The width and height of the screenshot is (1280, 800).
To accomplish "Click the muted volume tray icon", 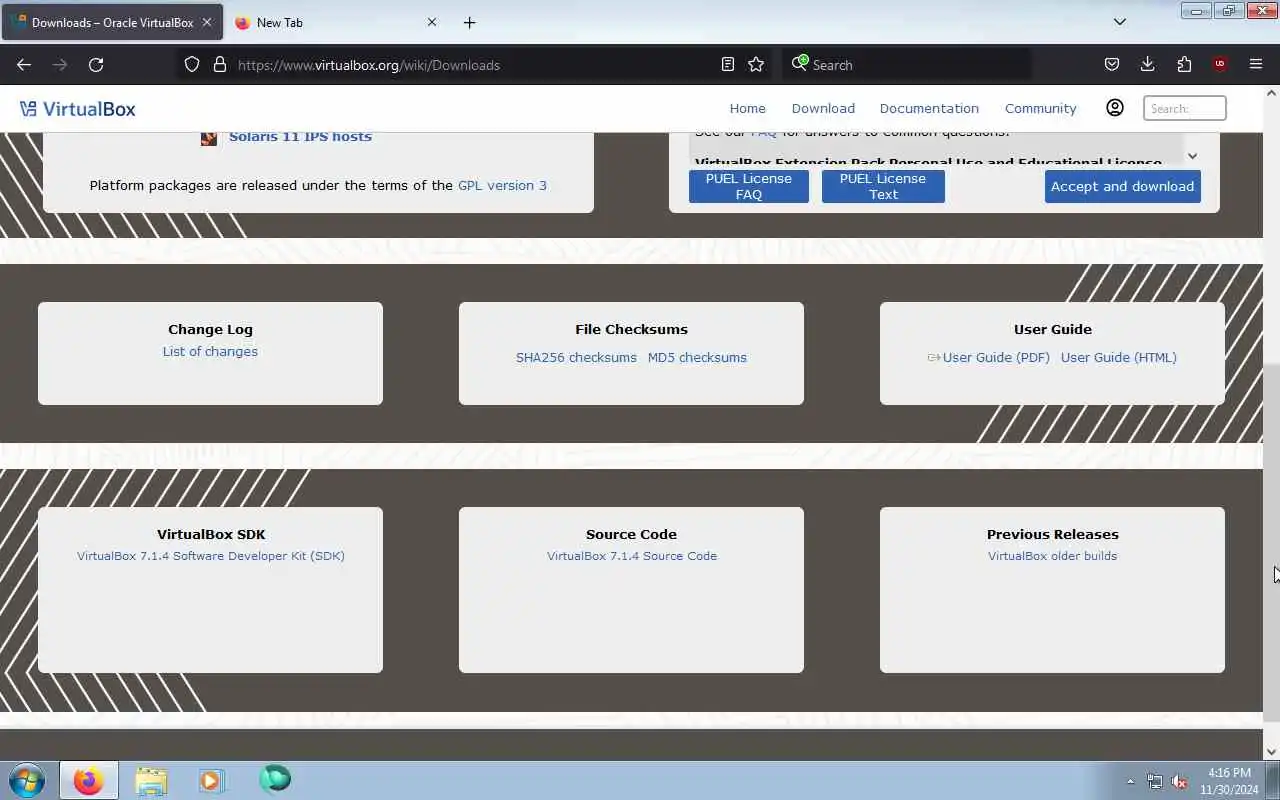I will pyautogui.click(x=1180, y=781).
